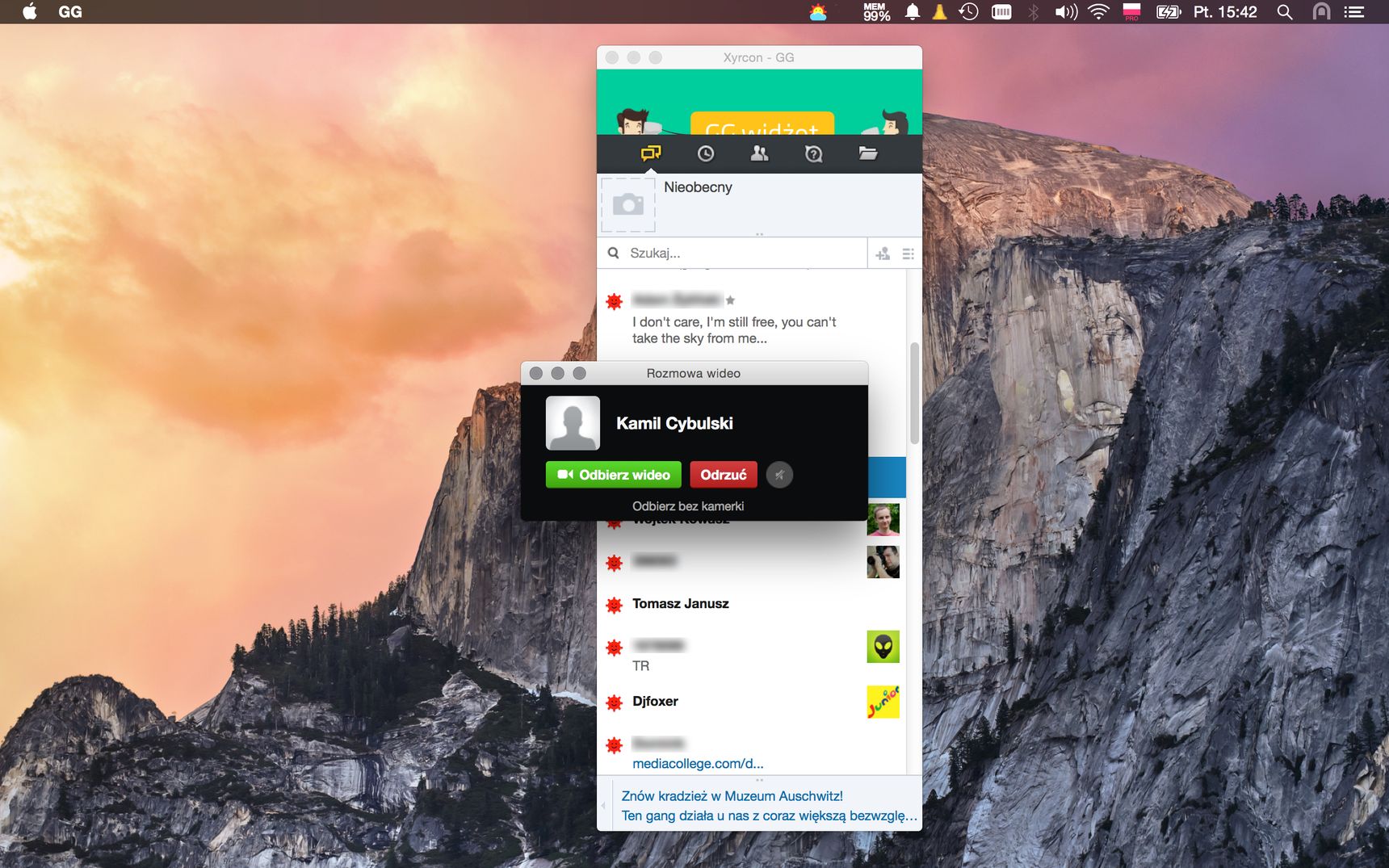Open the contact list options menu icon
Screen dimensions: 1389x868
[909, 254]
